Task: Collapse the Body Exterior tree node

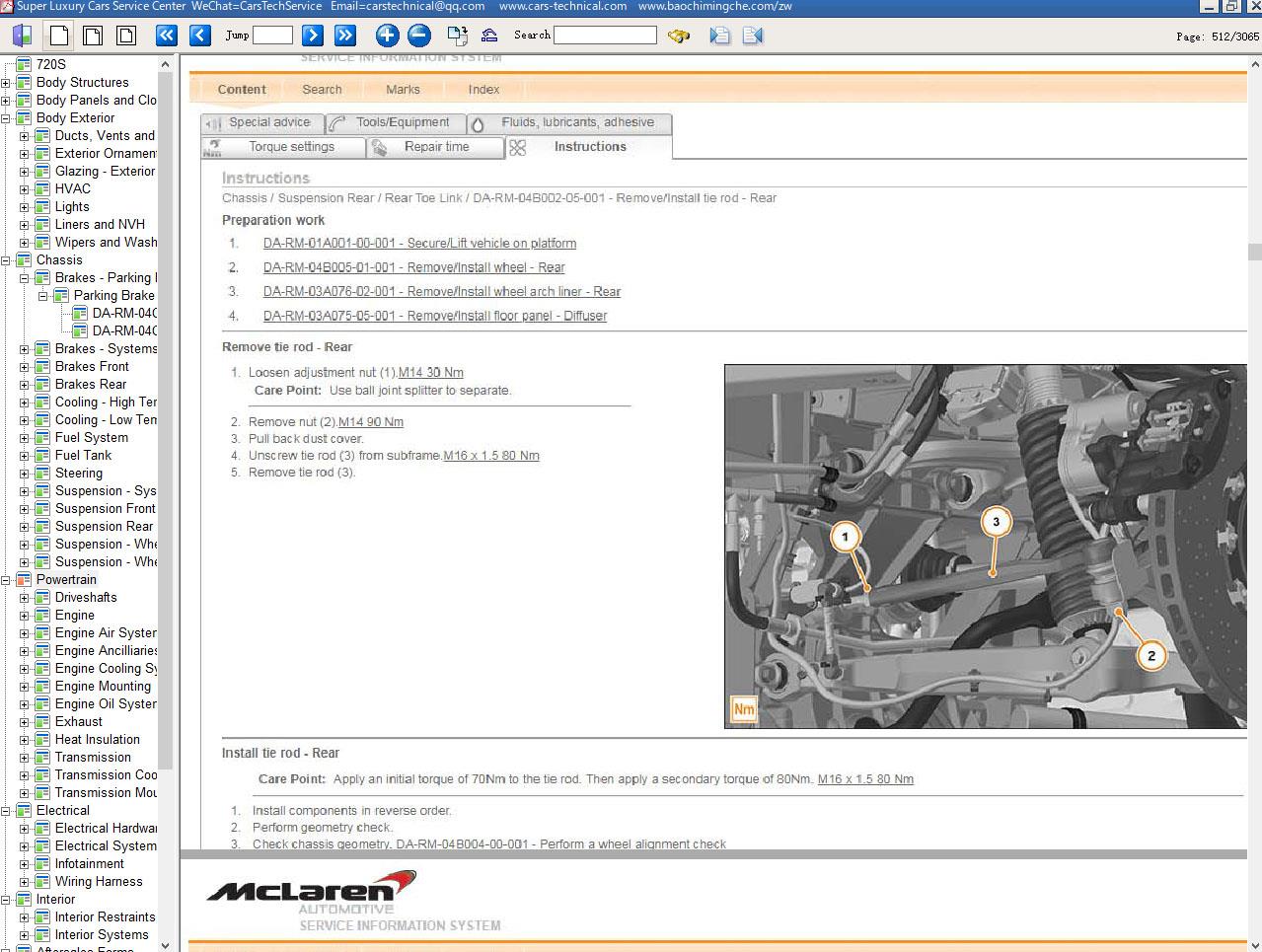Action: [6, 117]
